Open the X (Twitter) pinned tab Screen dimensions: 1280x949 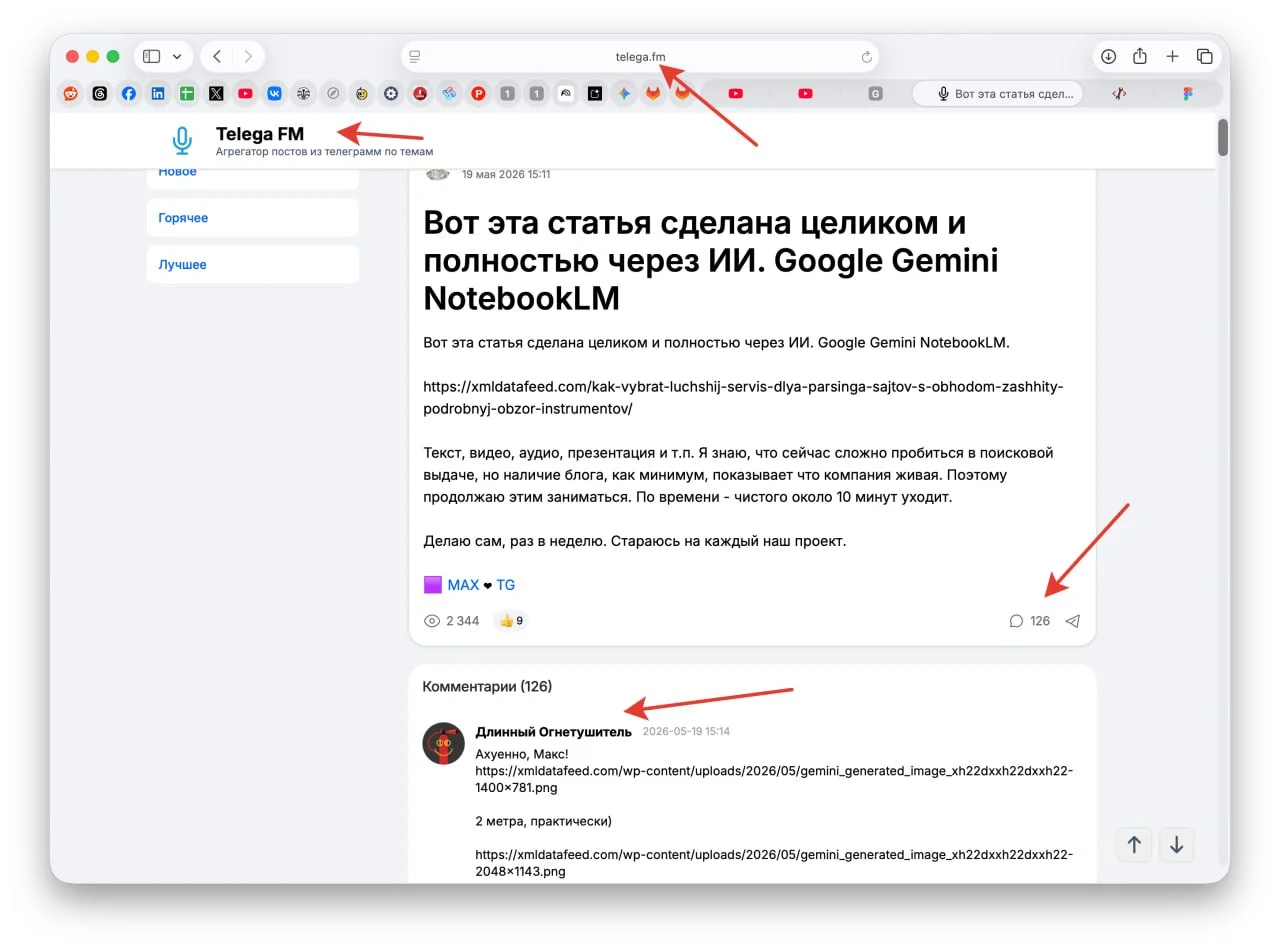tap(216, 94)
